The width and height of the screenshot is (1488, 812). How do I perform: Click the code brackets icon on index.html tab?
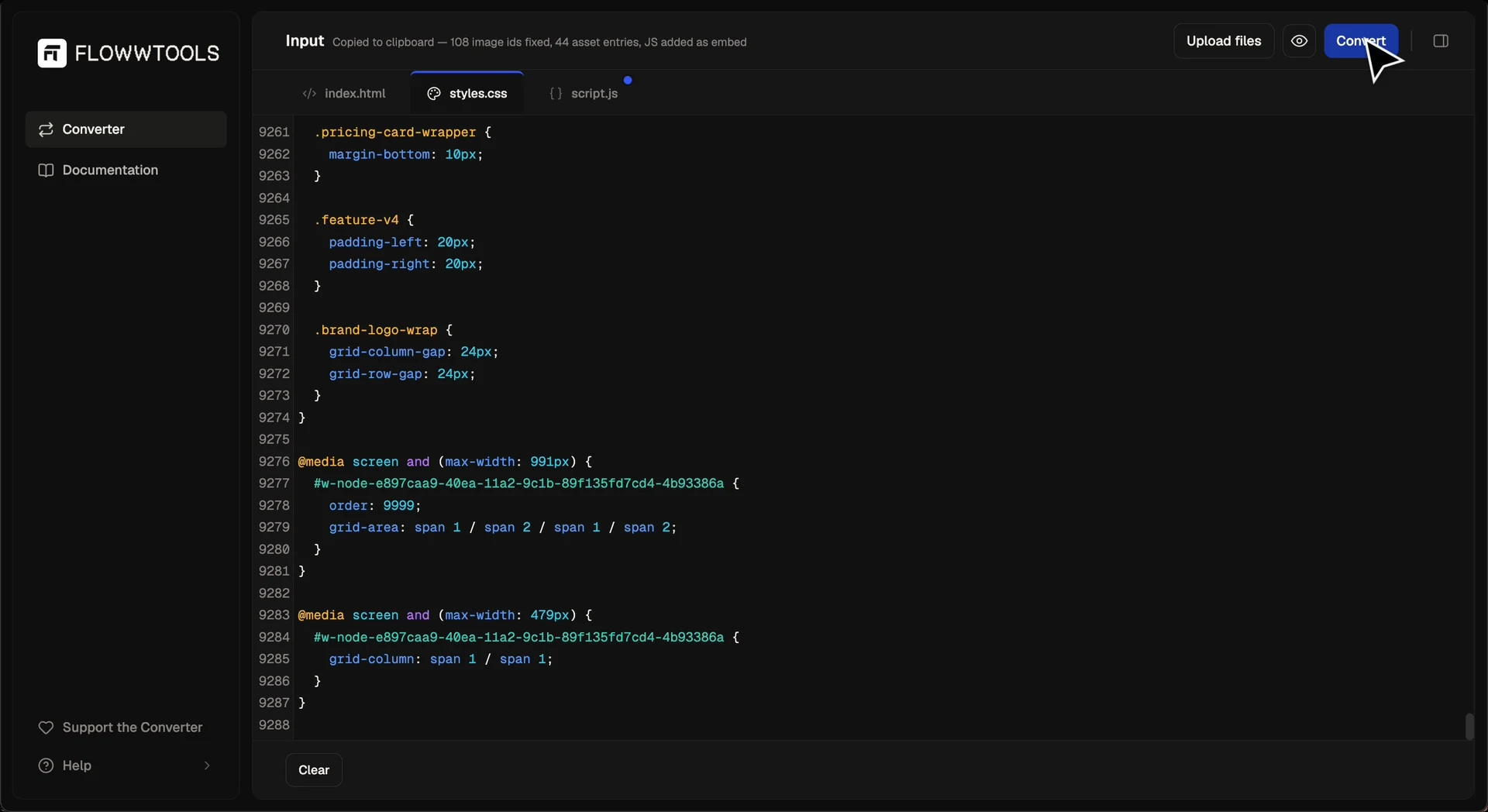coord(309,94)
